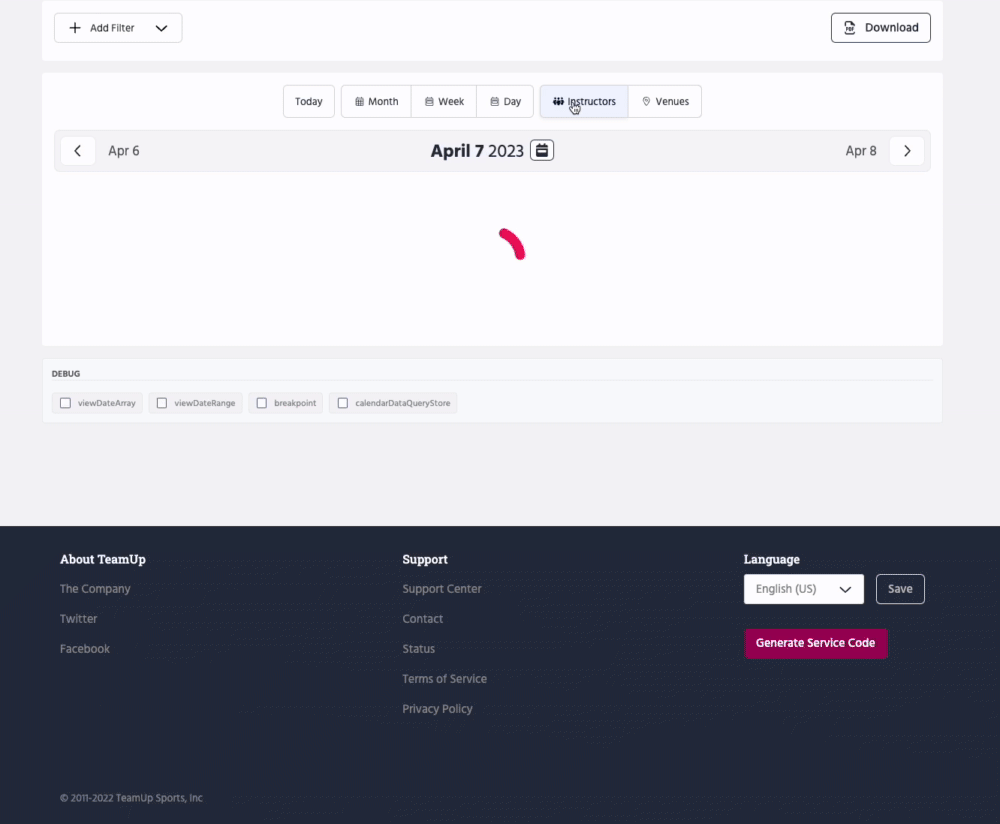1000x824 pixels.
Task: Switch to Week view
Action: coord(444,102)
